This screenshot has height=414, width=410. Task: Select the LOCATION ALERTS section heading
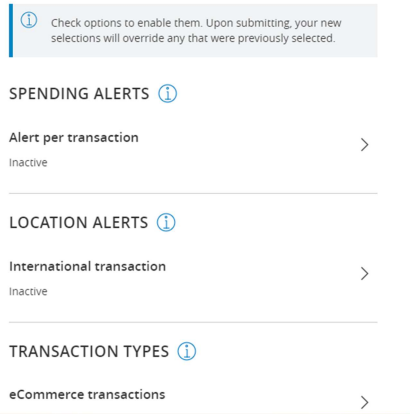pyautogui.click(x=78, y=223)
